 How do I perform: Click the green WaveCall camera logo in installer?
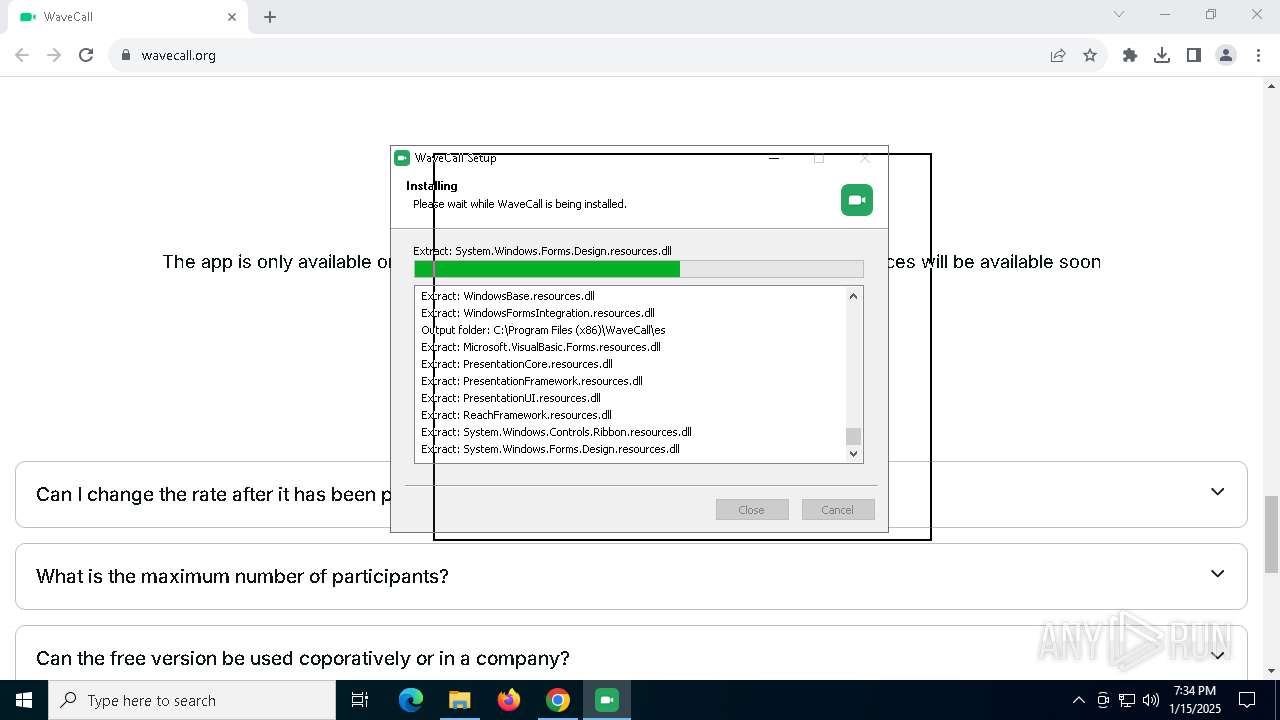click(857, 200)
